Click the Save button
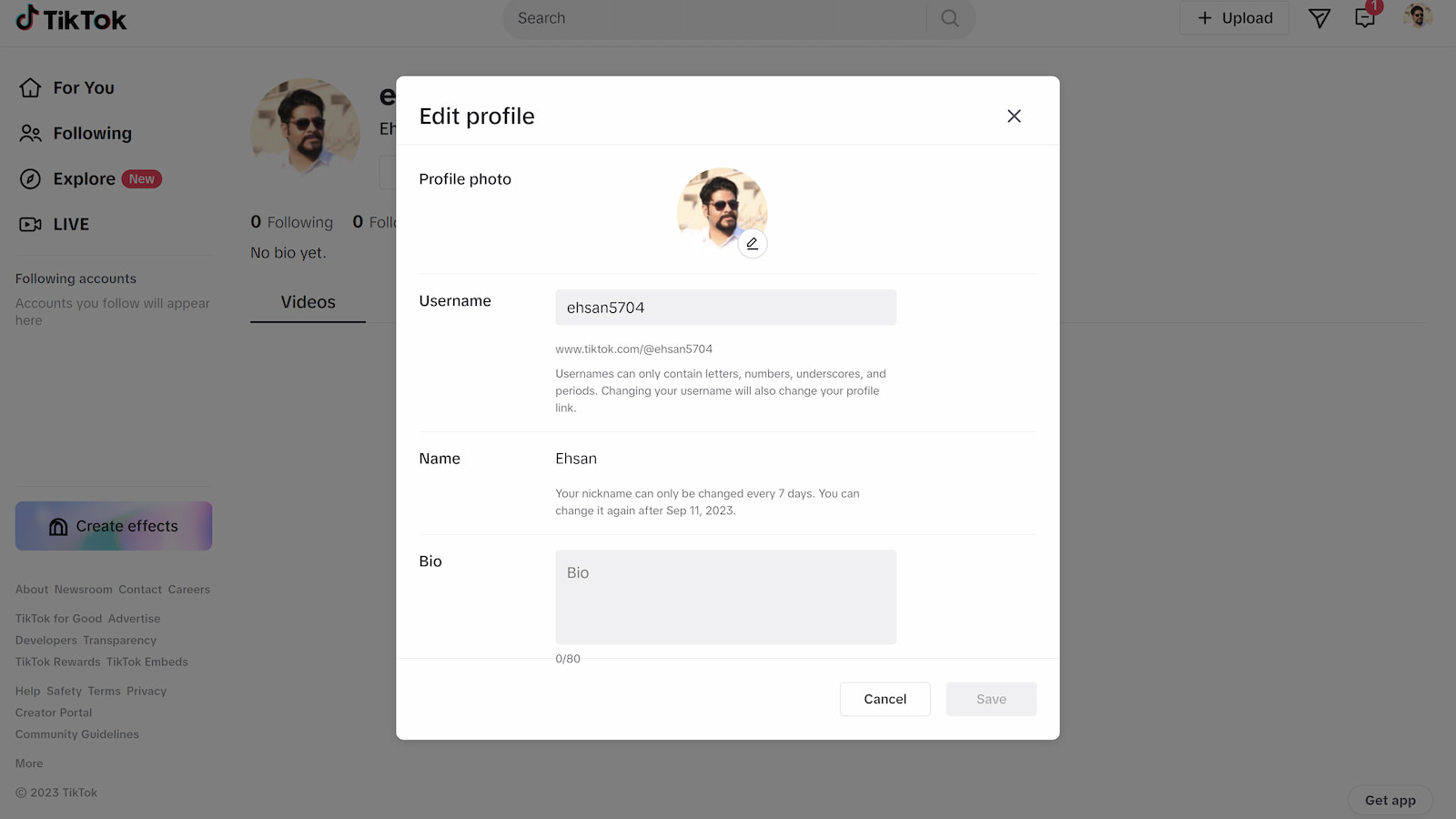The image size is (1456, 819). [991, 699]
